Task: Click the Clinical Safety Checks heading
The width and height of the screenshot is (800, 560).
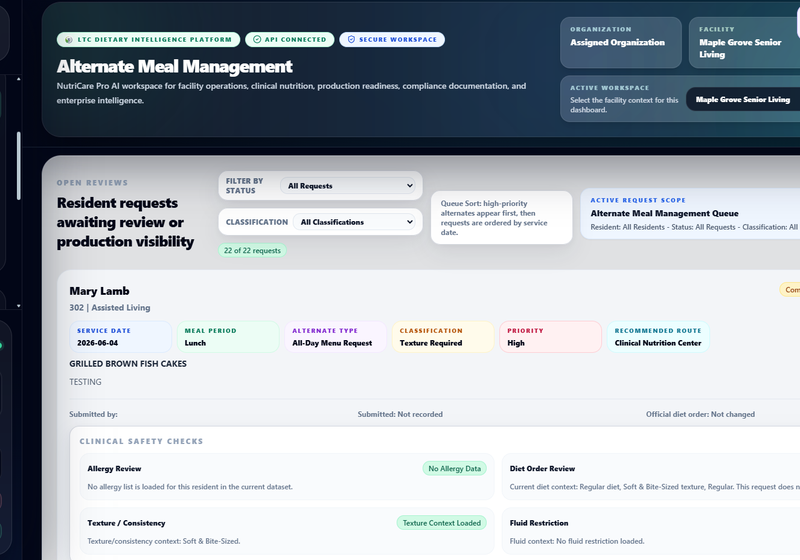Action: 141,441
